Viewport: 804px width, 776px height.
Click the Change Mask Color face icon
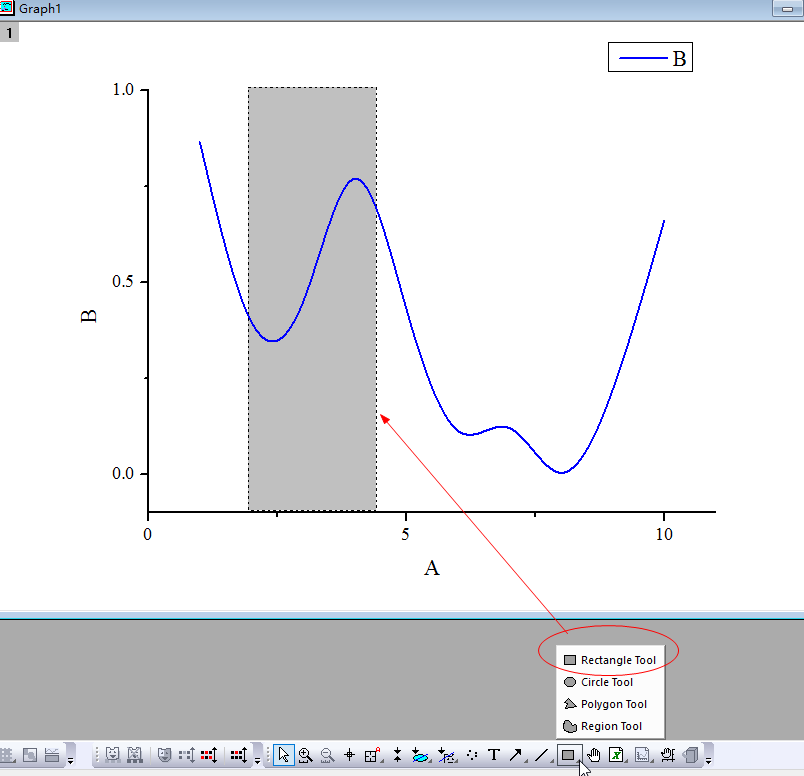(x=164, y=755)
